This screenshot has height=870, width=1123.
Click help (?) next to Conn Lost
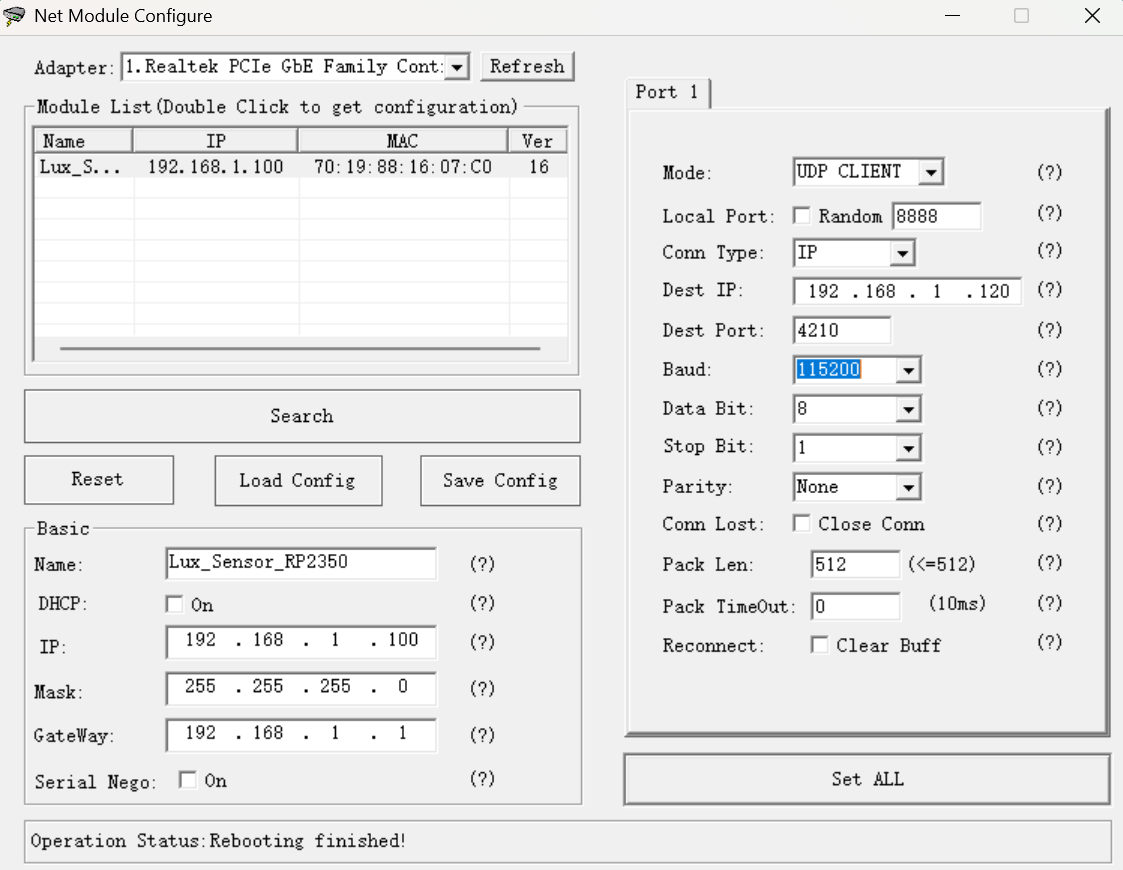click(1049, 523)
